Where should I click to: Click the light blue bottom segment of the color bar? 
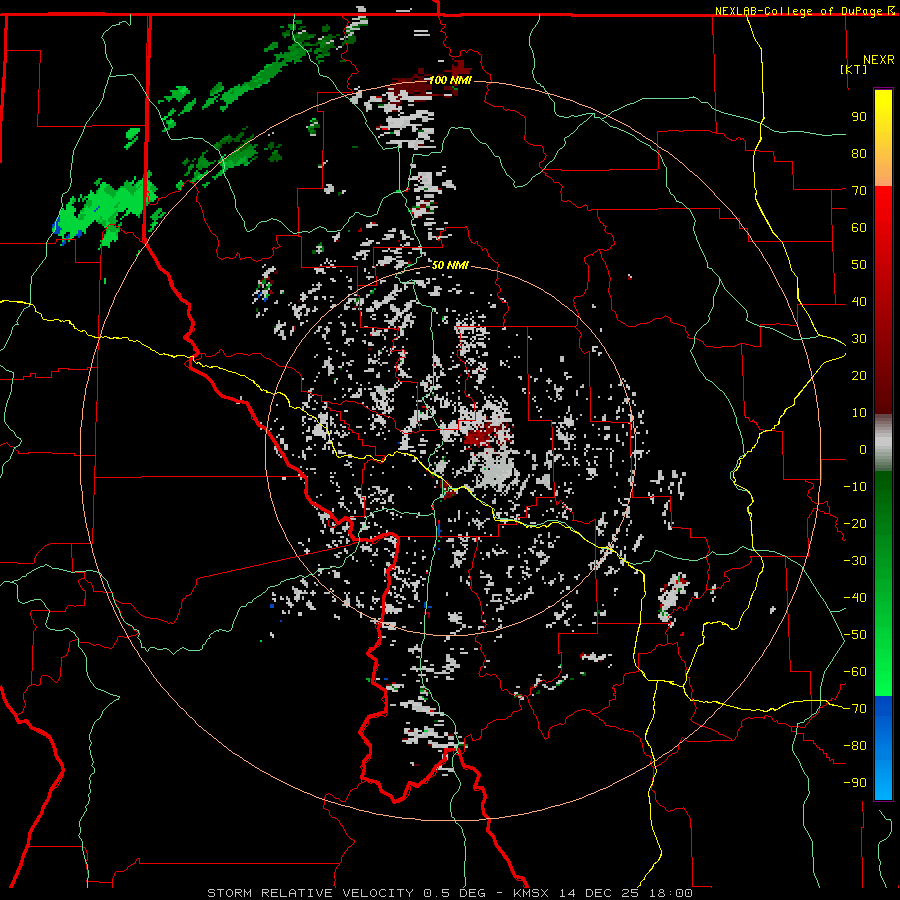pos(883,781)
